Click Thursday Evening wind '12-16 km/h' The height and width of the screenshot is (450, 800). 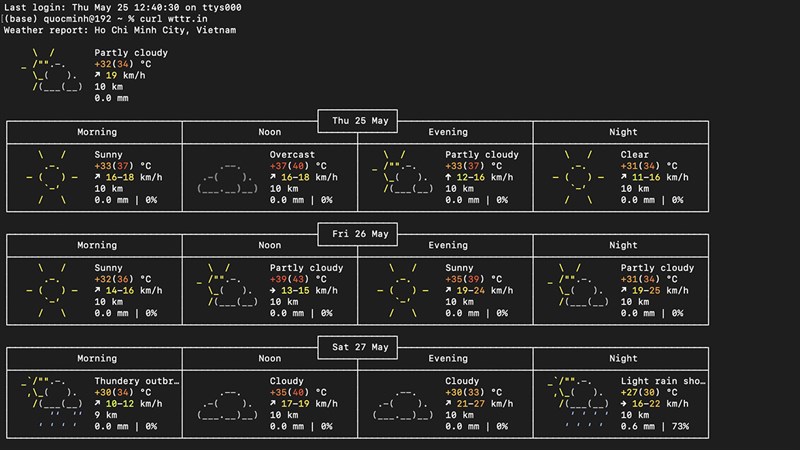tap(485, 178)
